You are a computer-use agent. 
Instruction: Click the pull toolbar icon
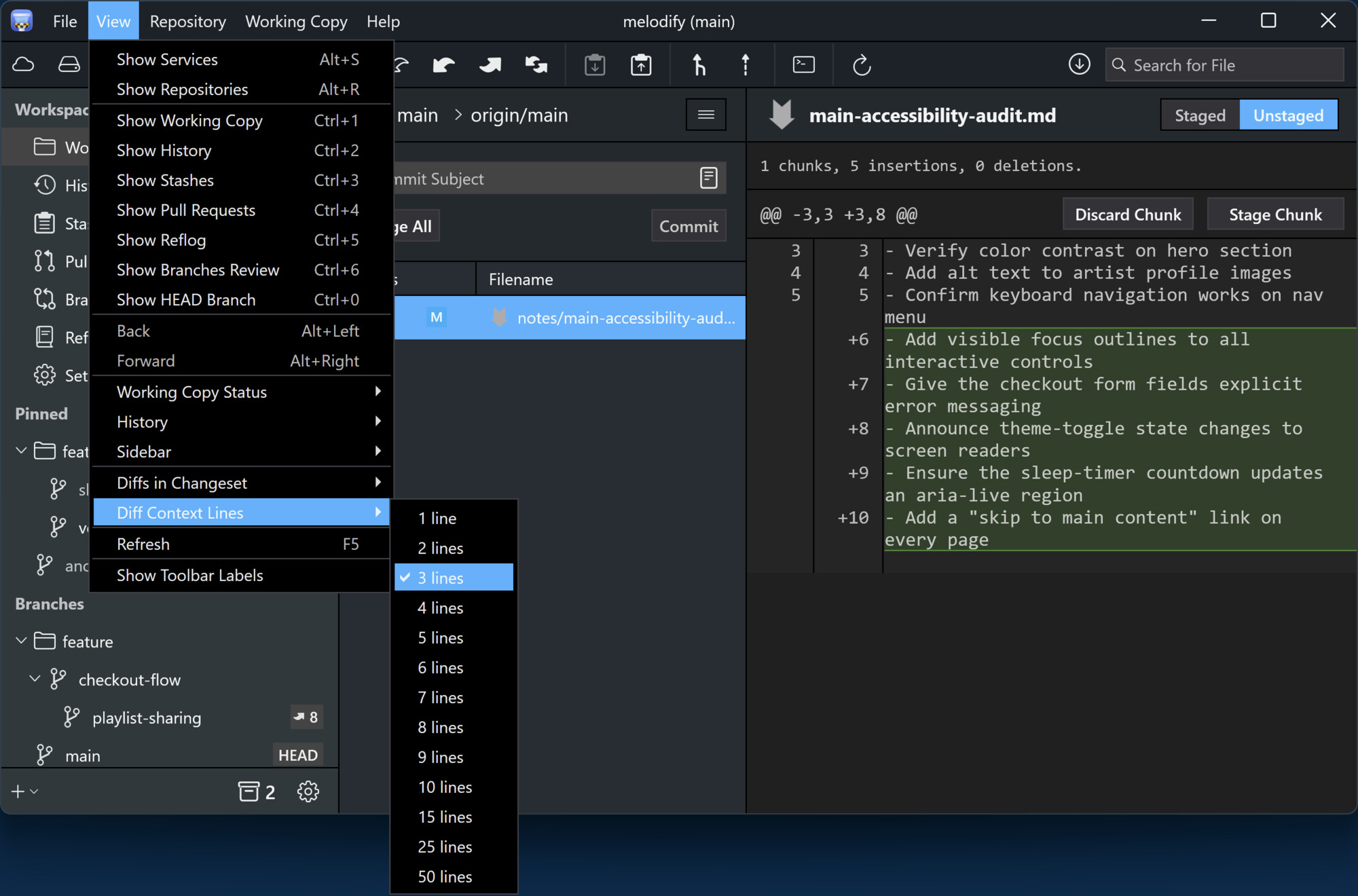[x=444, y=65]
